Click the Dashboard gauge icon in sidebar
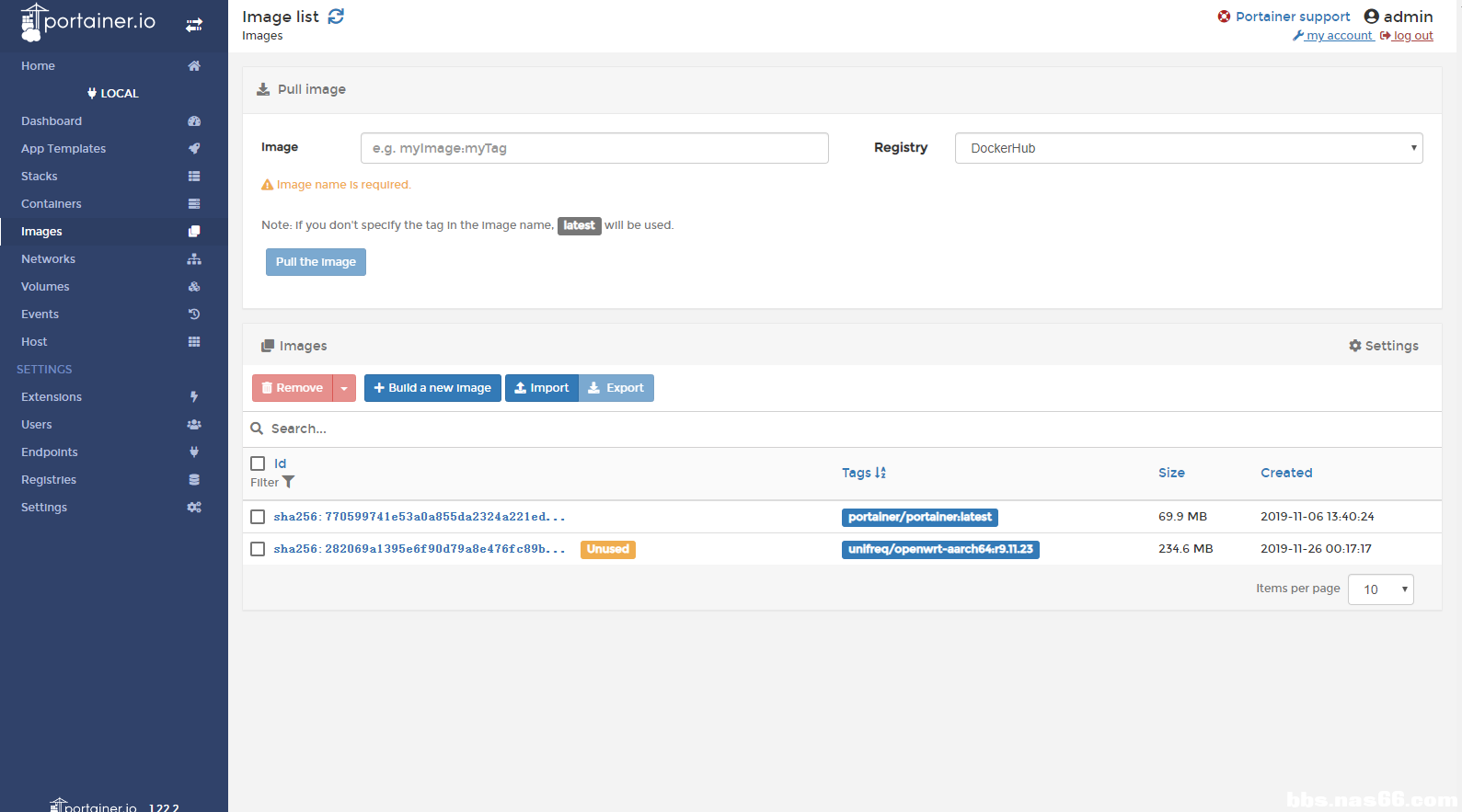The width and height of the screenshot is (1462, 812). click(x=194, y=121)
